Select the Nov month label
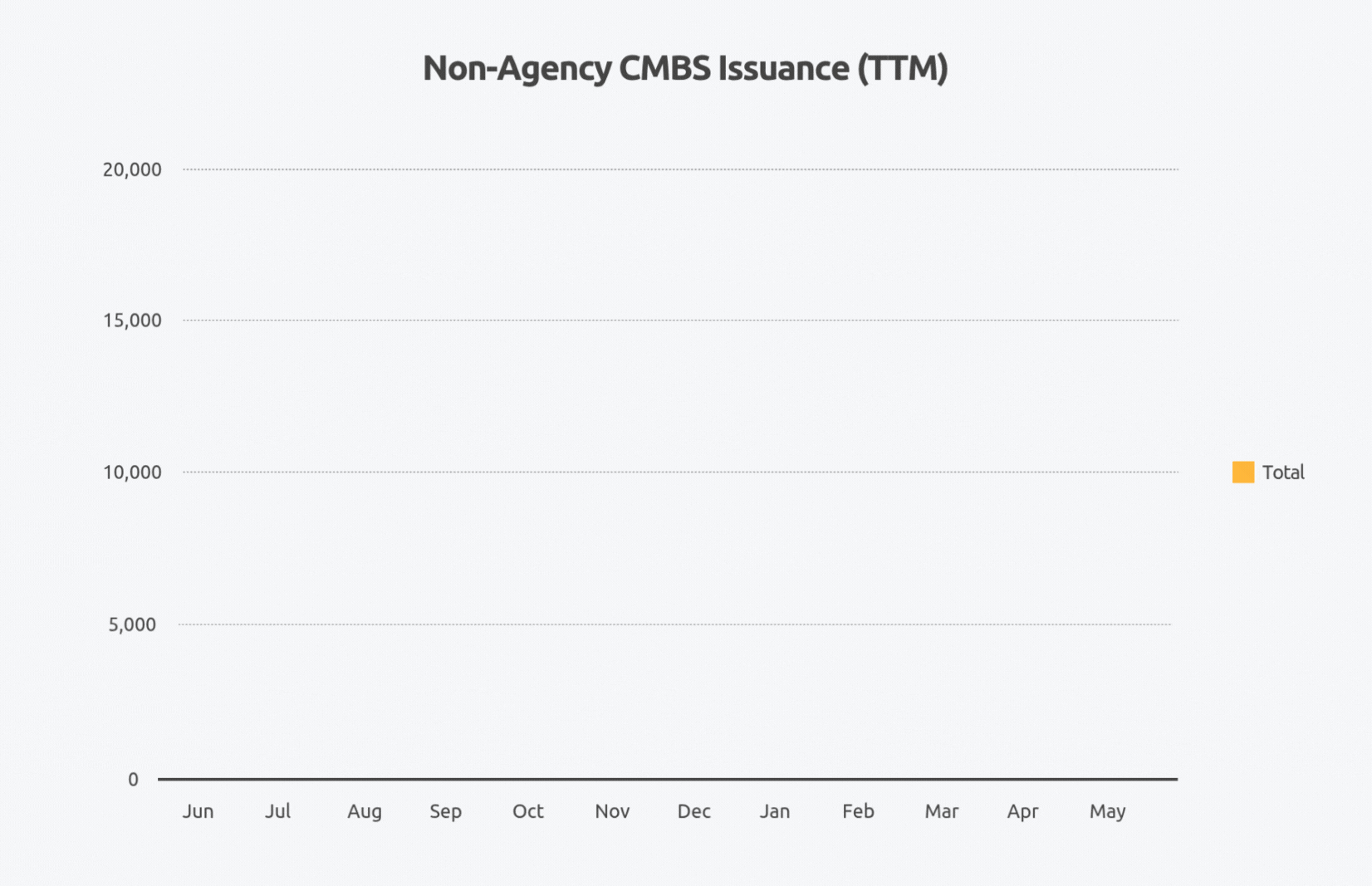 (612, 811)
